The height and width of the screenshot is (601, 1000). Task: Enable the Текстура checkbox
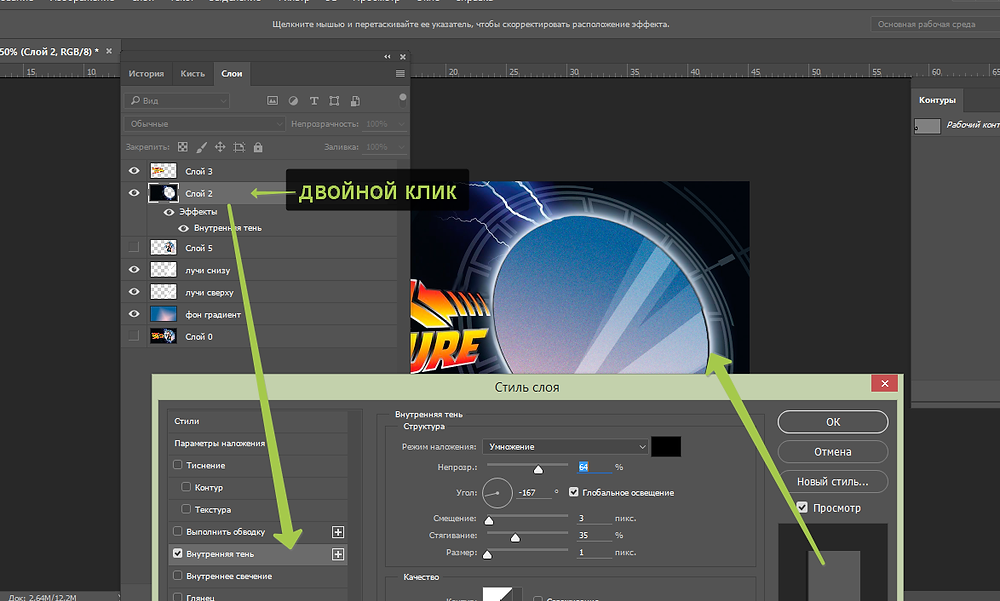(x=186, y=509)
